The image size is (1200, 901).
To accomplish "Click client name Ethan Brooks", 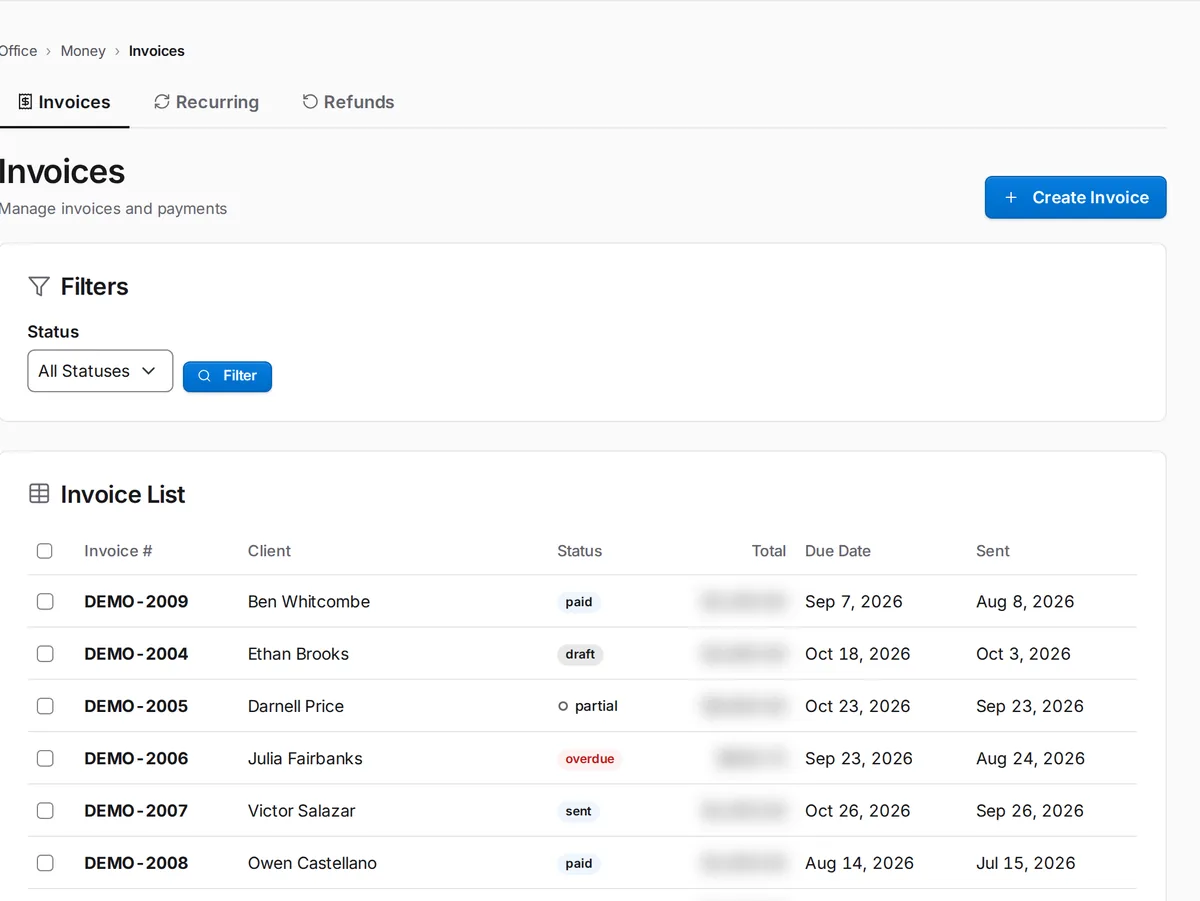I will click(298, 654).
